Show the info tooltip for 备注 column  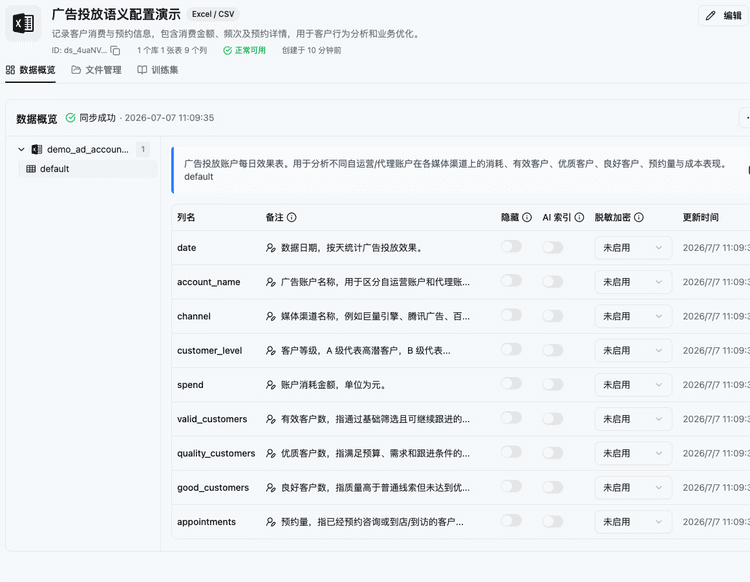291,217
